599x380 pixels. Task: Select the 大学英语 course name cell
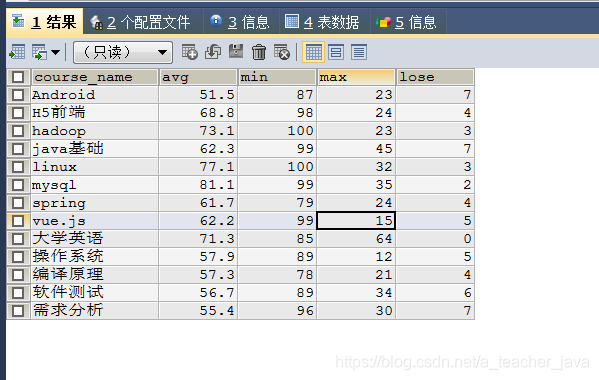tap(94, 239)
